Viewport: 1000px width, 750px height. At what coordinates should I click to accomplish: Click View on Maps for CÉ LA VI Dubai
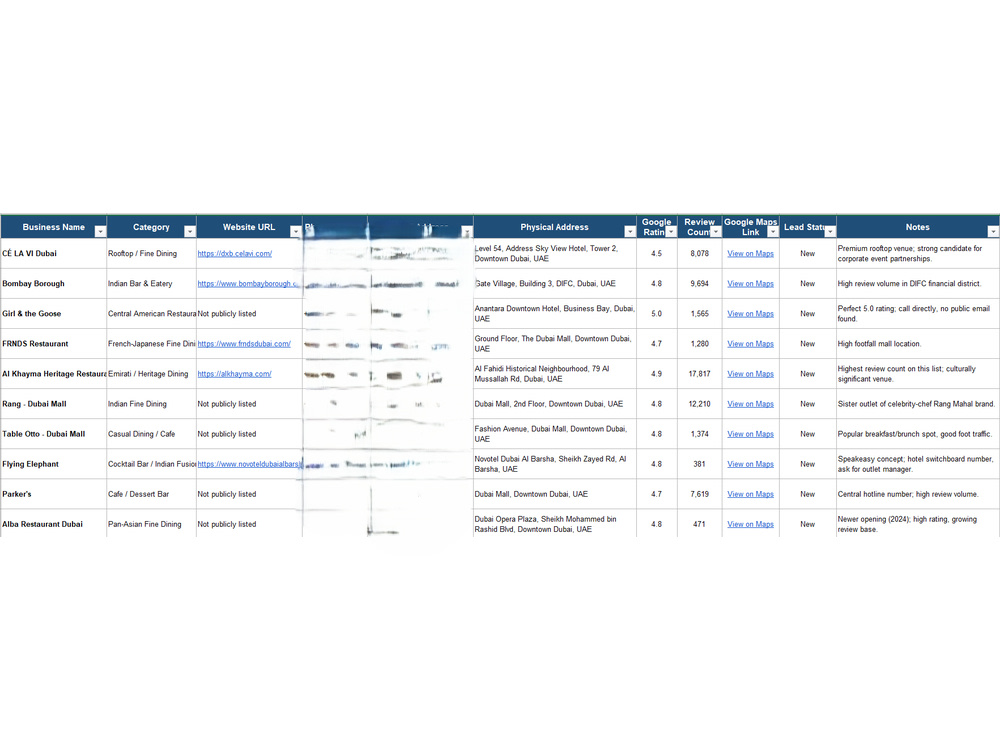[750, 253]
